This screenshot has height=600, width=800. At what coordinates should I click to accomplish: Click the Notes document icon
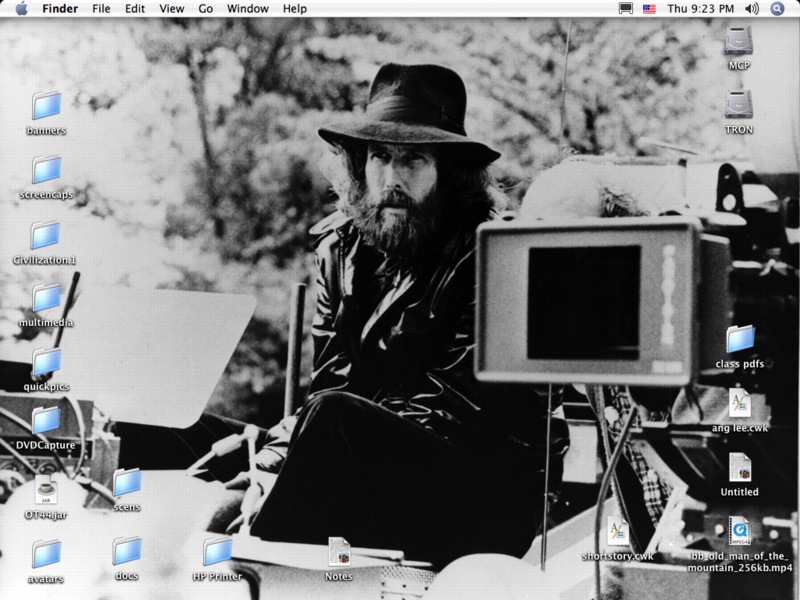point(339,552)
